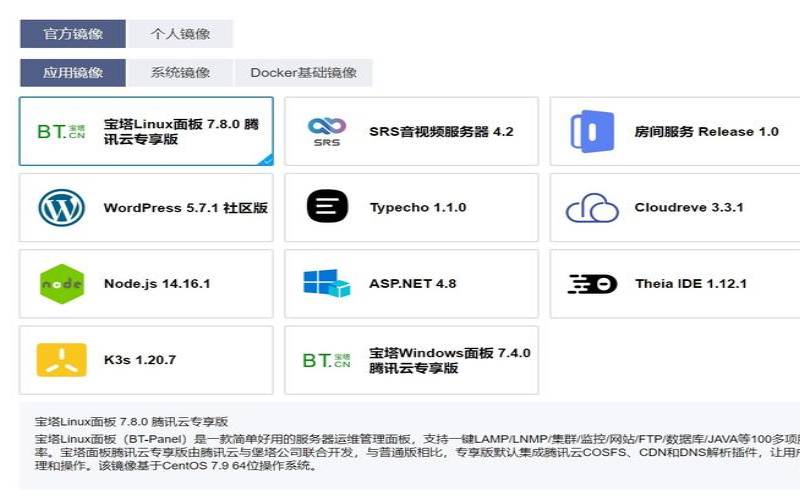
Task: Choose the ASP.NET 4.8 image
Action: [x=411, y=284]
